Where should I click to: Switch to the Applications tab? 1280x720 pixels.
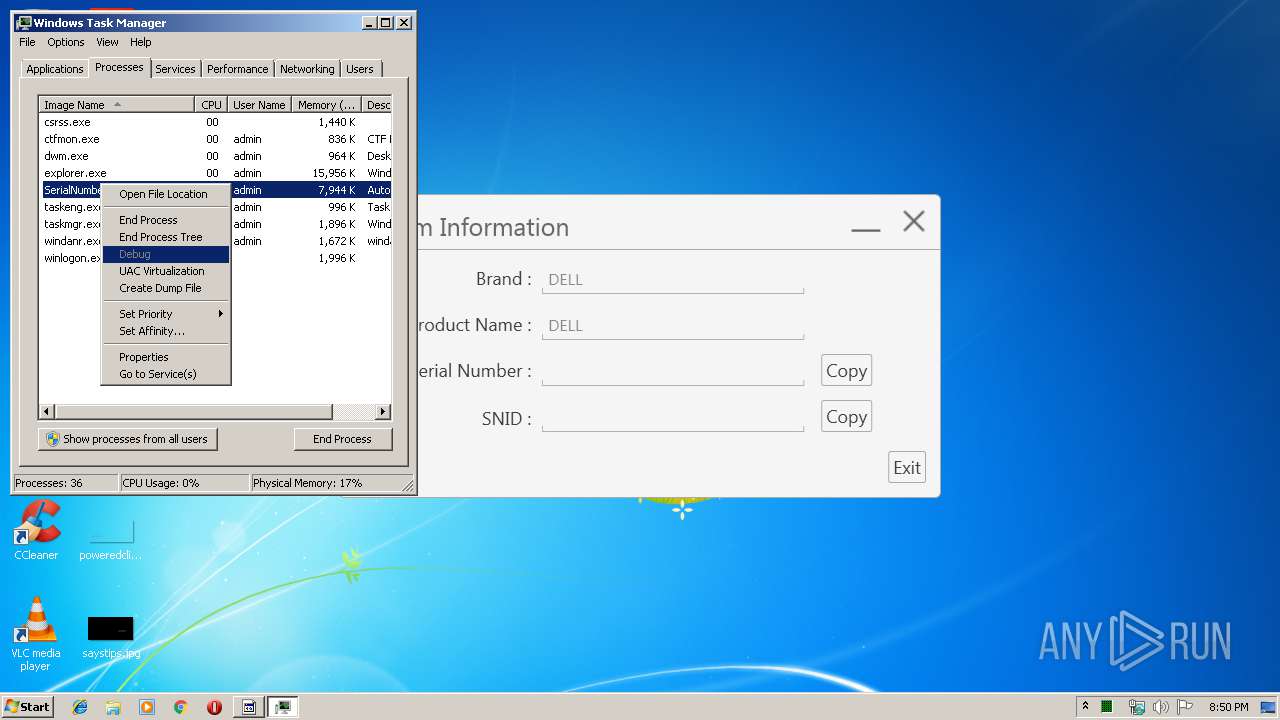tap(55, 69)
